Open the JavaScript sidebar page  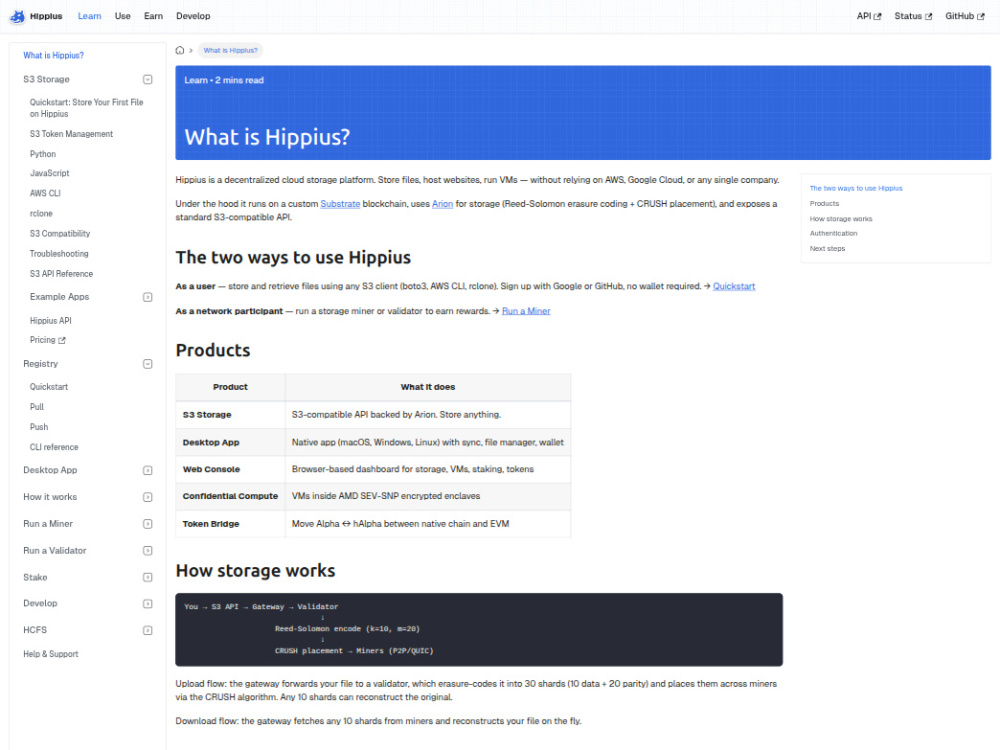point(49,173)
